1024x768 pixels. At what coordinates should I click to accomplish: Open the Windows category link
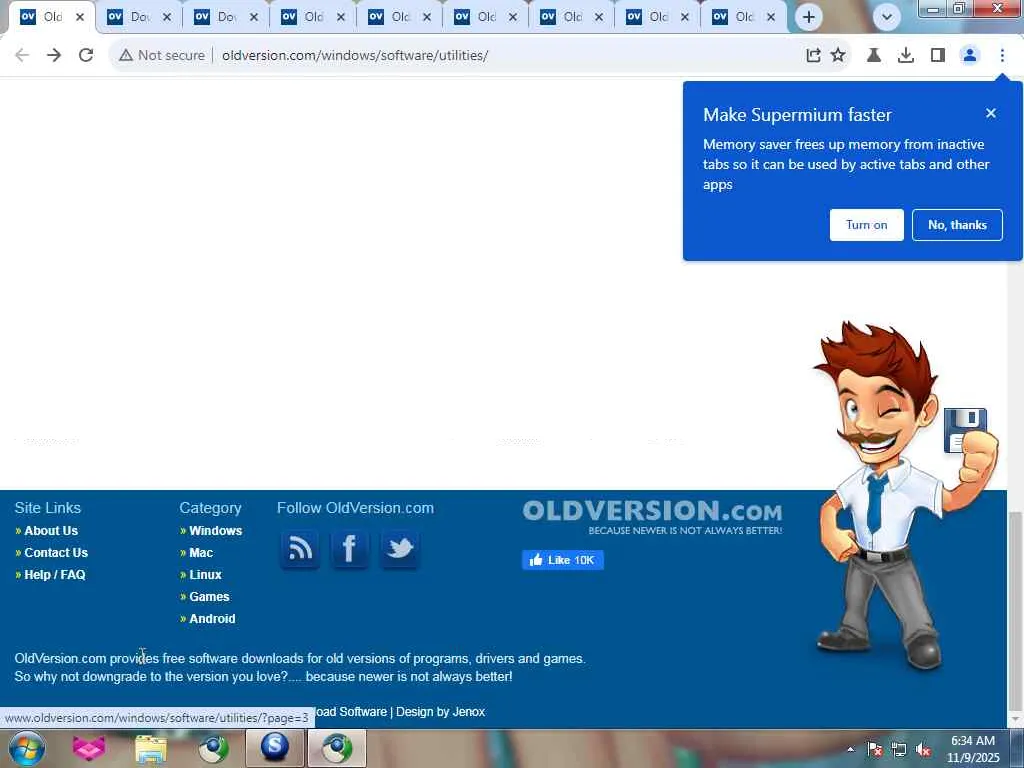216,531
